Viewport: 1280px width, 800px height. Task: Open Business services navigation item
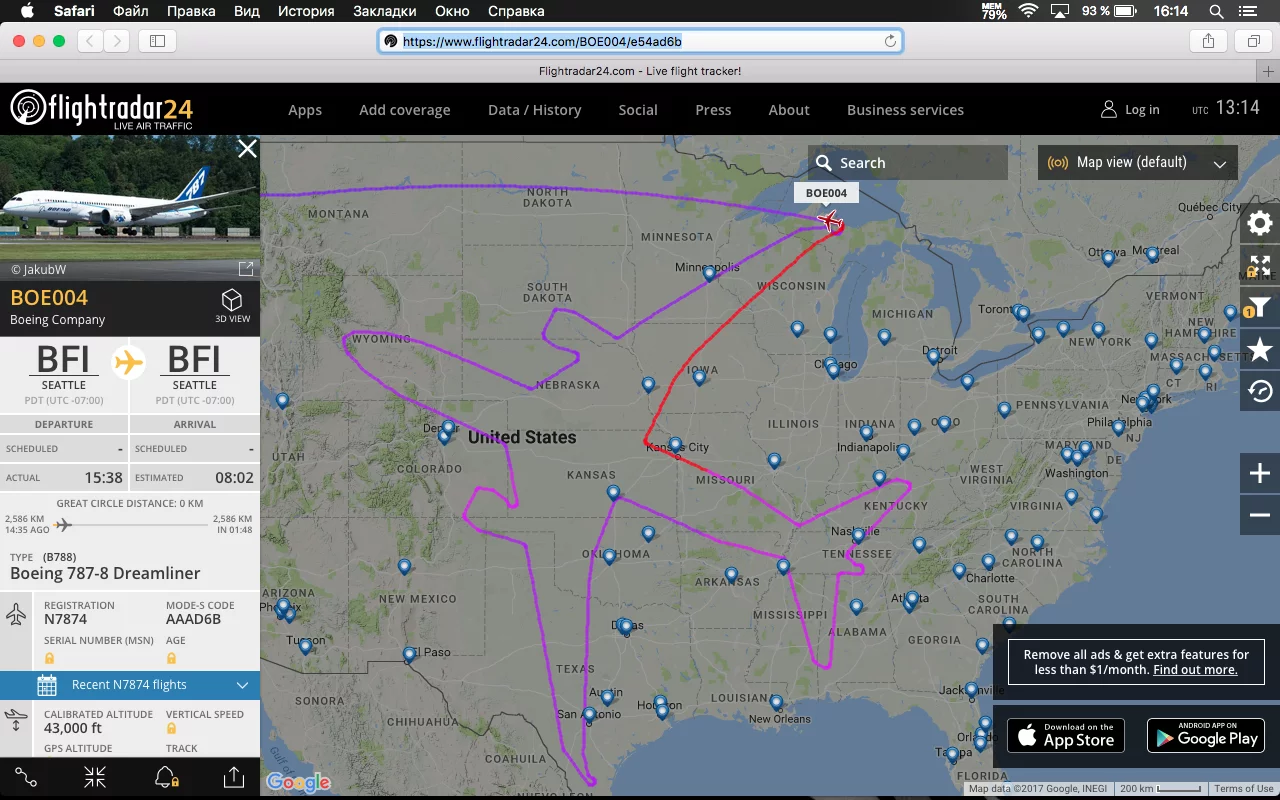click(906, 110)
